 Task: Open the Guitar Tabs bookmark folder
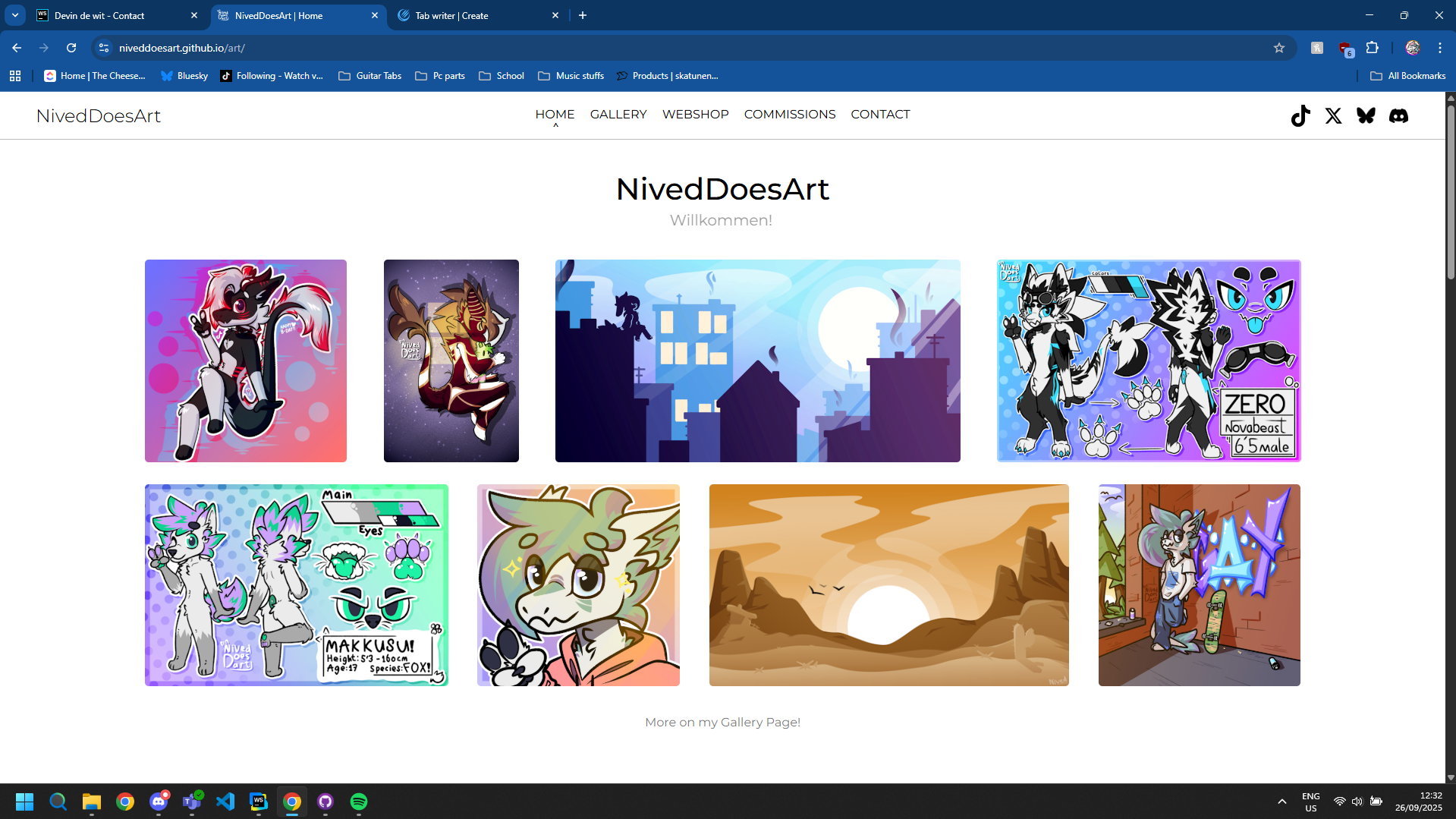(370, 76)
